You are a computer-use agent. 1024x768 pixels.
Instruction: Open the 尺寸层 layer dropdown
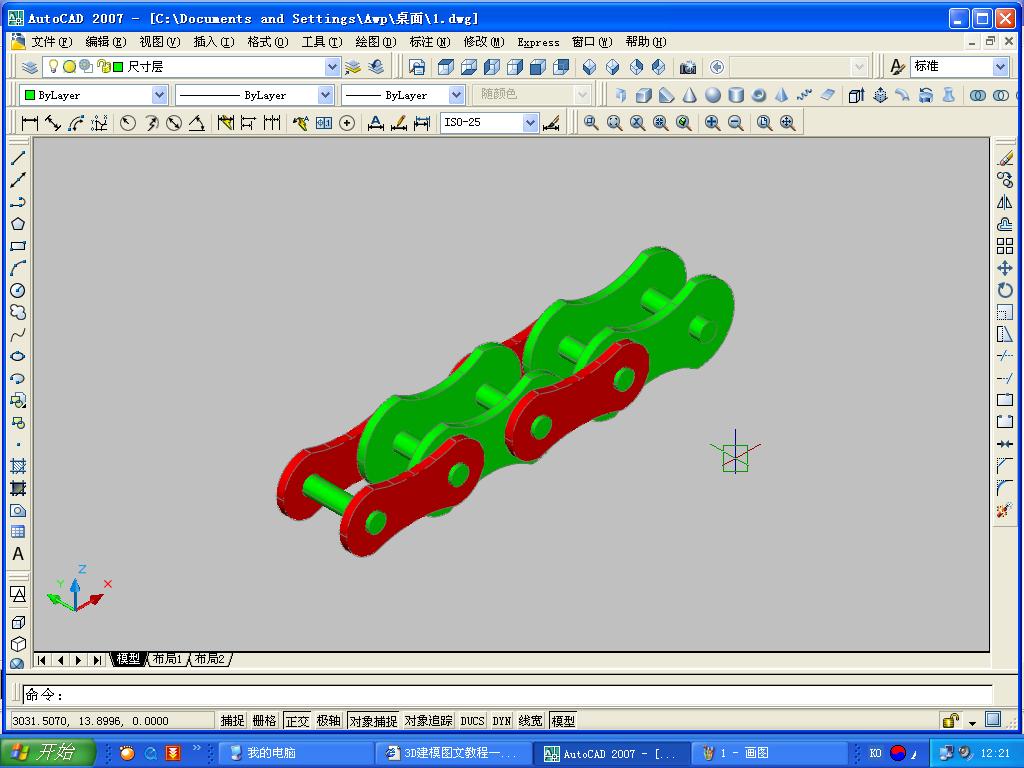[x=332, y=67]
